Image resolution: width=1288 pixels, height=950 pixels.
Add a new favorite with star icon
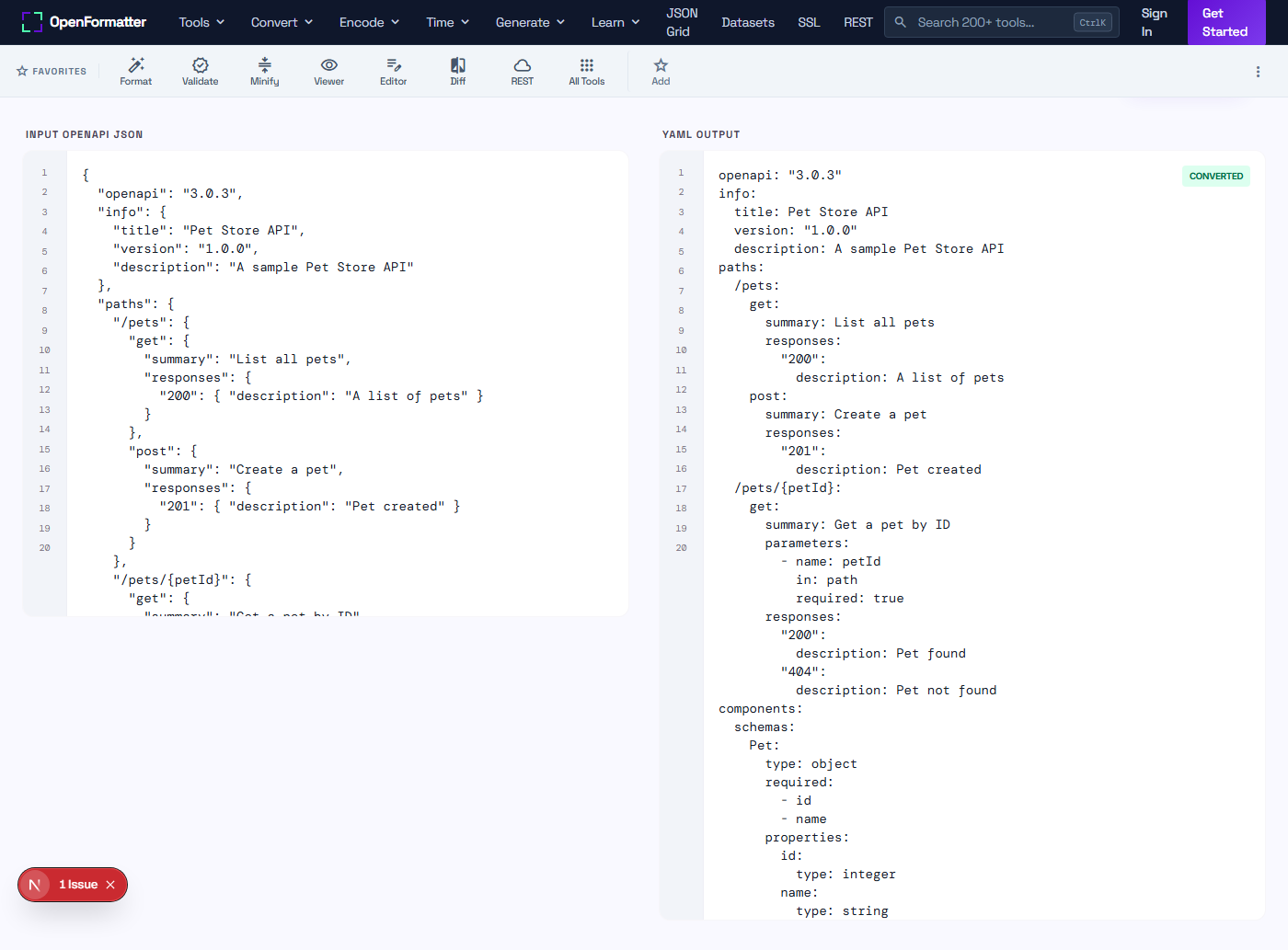tap(661, 71)
